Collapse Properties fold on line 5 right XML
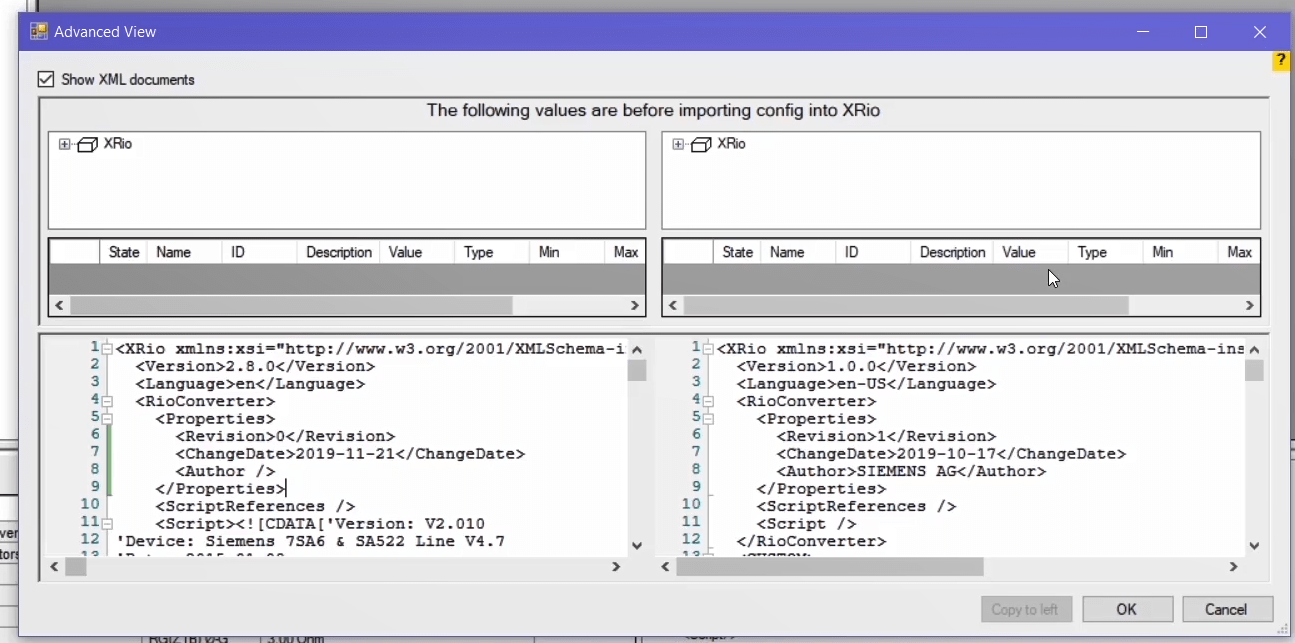The image size is (1295, 643). tap(708, 418)
